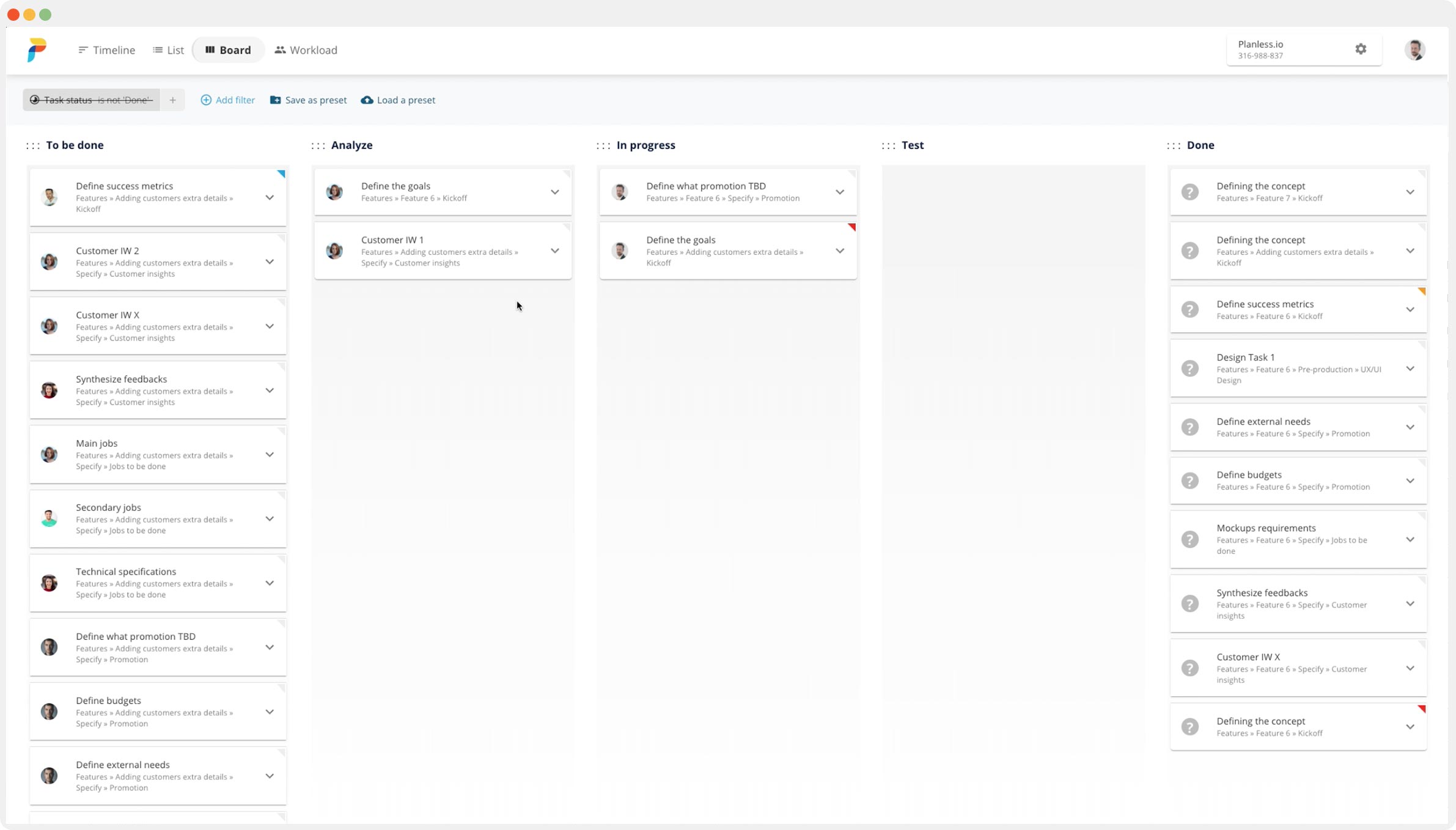The height and width of the screenshot is (830, 1456).
Task: Click the user profile avatar
Action: click(1414, 50)
